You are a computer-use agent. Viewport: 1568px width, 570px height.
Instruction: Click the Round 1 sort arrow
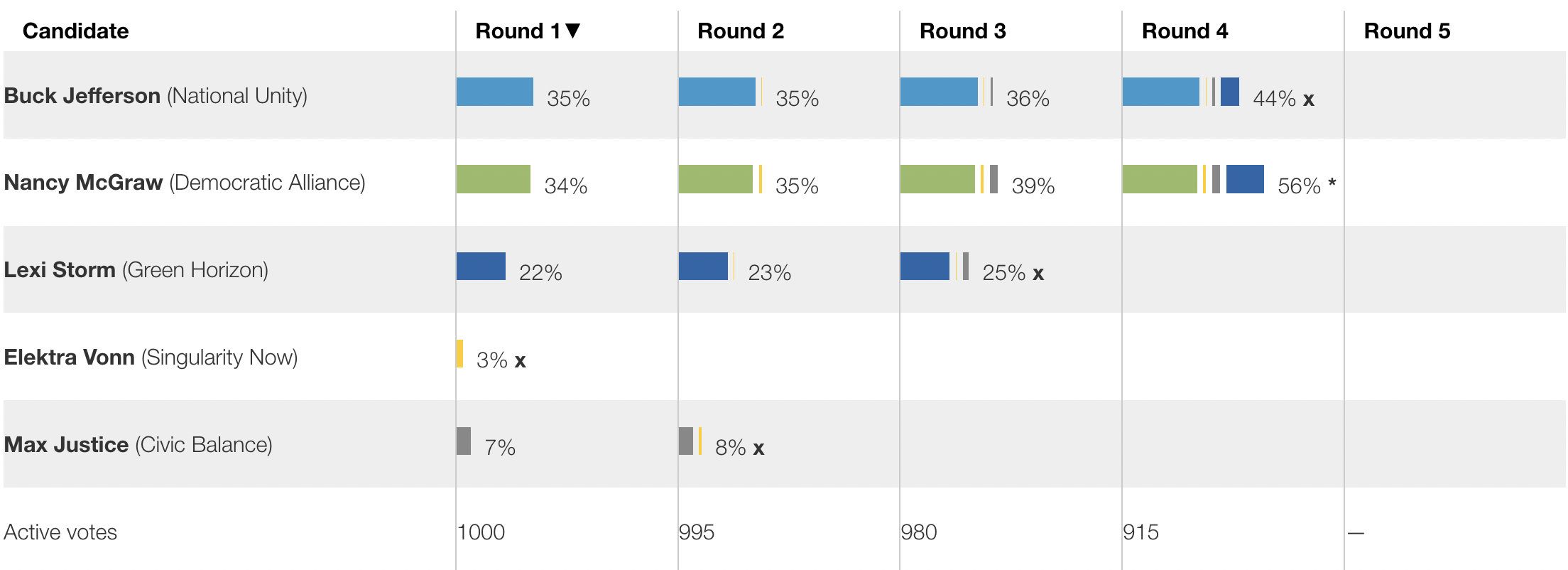(x=573, y=31)
